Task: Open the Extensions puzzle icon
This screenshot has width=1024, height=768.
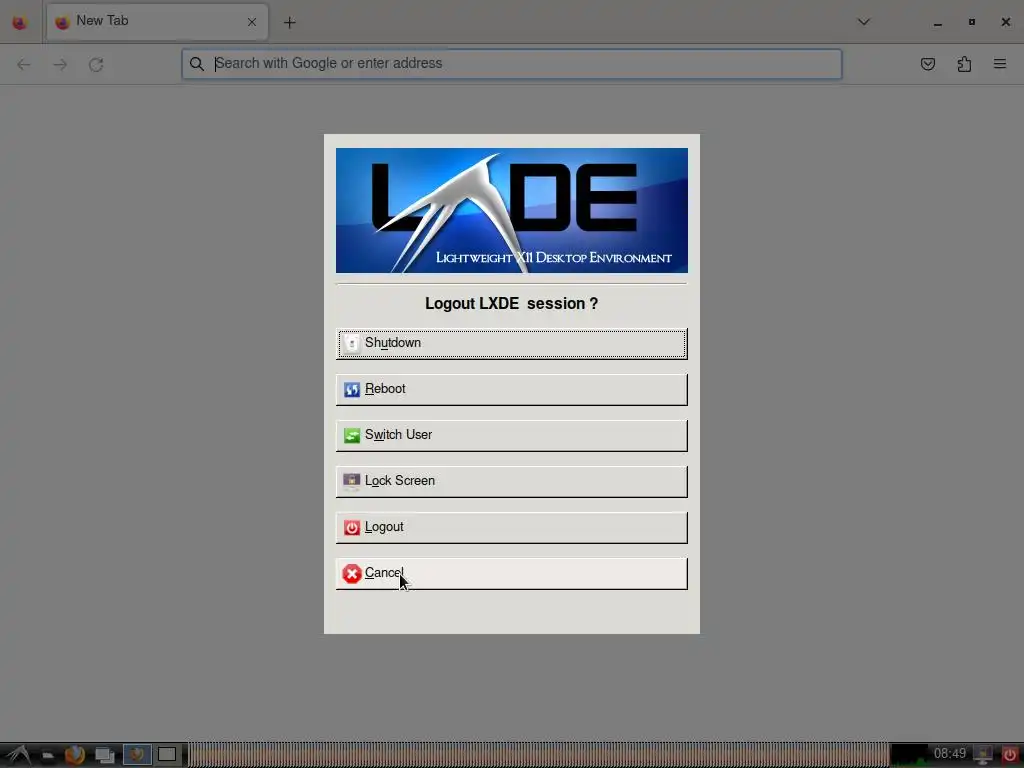Action: 964,64
